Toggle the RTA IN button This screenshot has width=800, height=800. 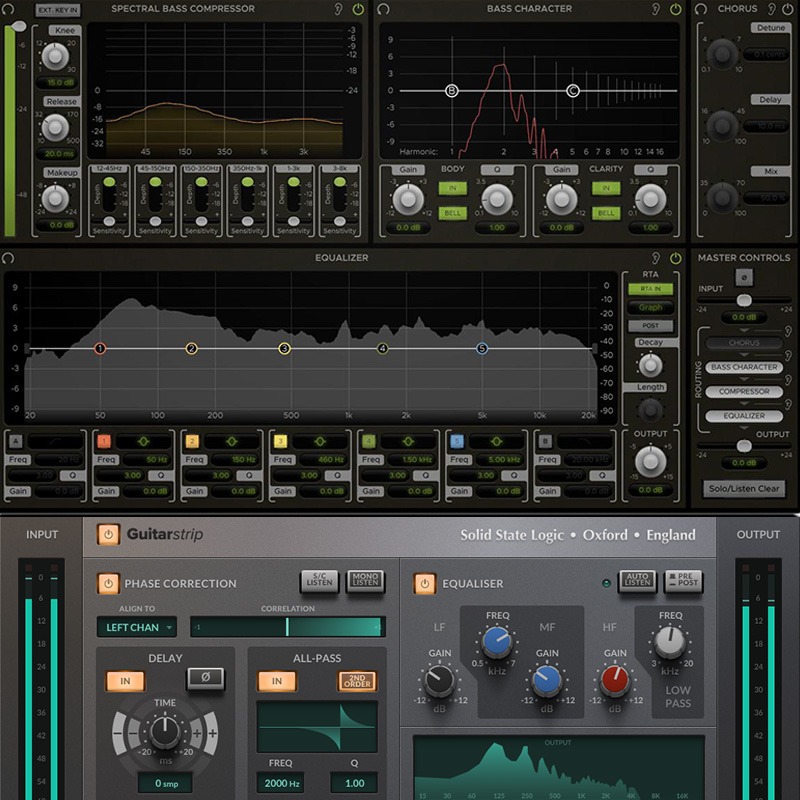point(651,289)
